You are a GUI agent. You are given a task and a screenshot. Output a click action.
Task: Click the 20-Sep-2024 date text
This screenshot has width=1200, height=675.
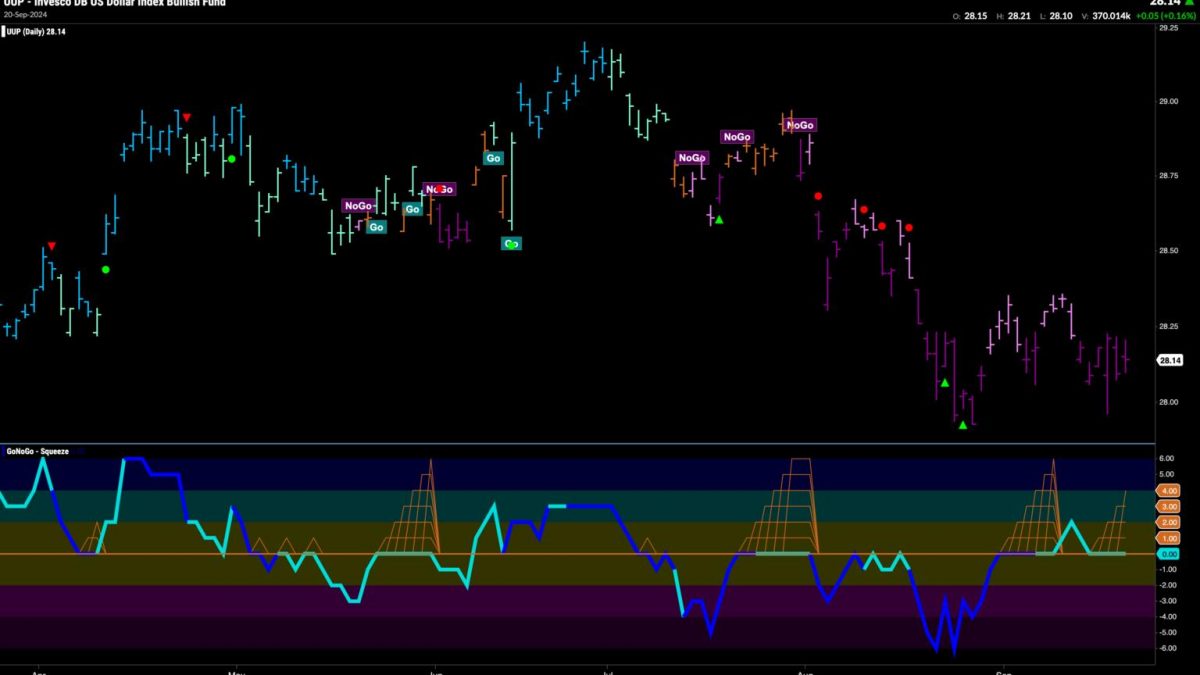pyautogui.click(x=24, y=15)
